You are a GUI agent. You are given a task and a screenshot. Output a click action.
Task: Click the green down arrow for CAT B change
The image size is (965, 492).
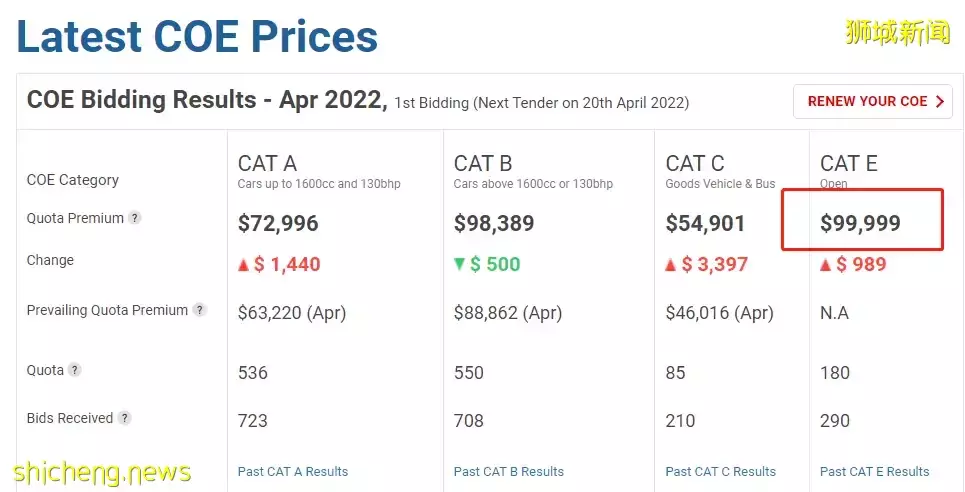[460, 264]
